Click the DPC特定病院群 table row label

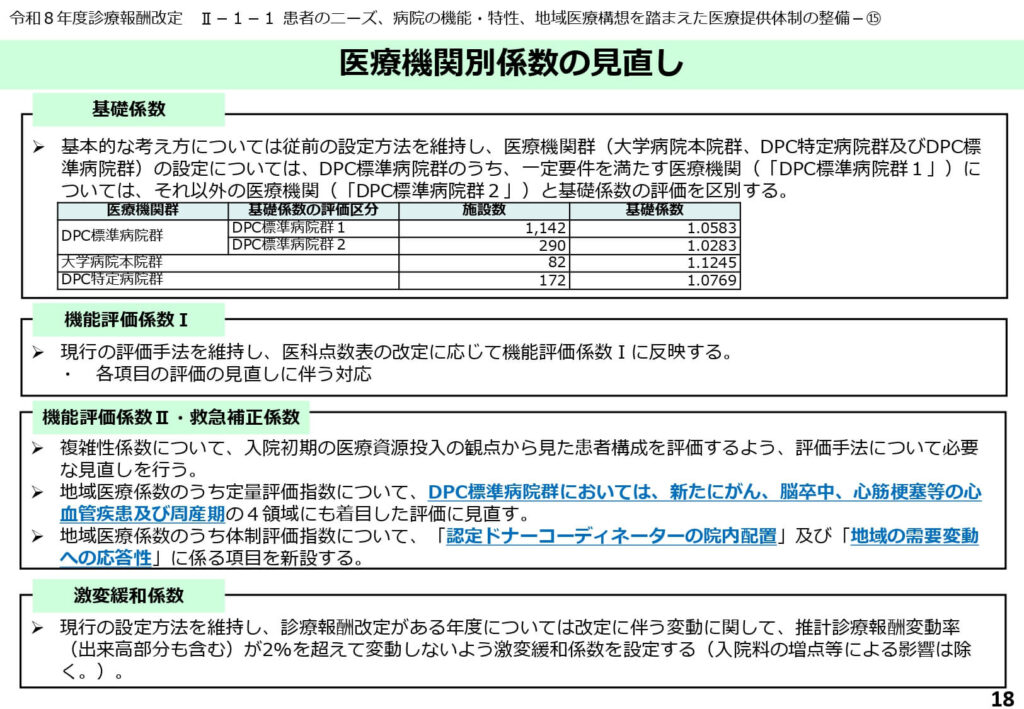tap(111, 280)
